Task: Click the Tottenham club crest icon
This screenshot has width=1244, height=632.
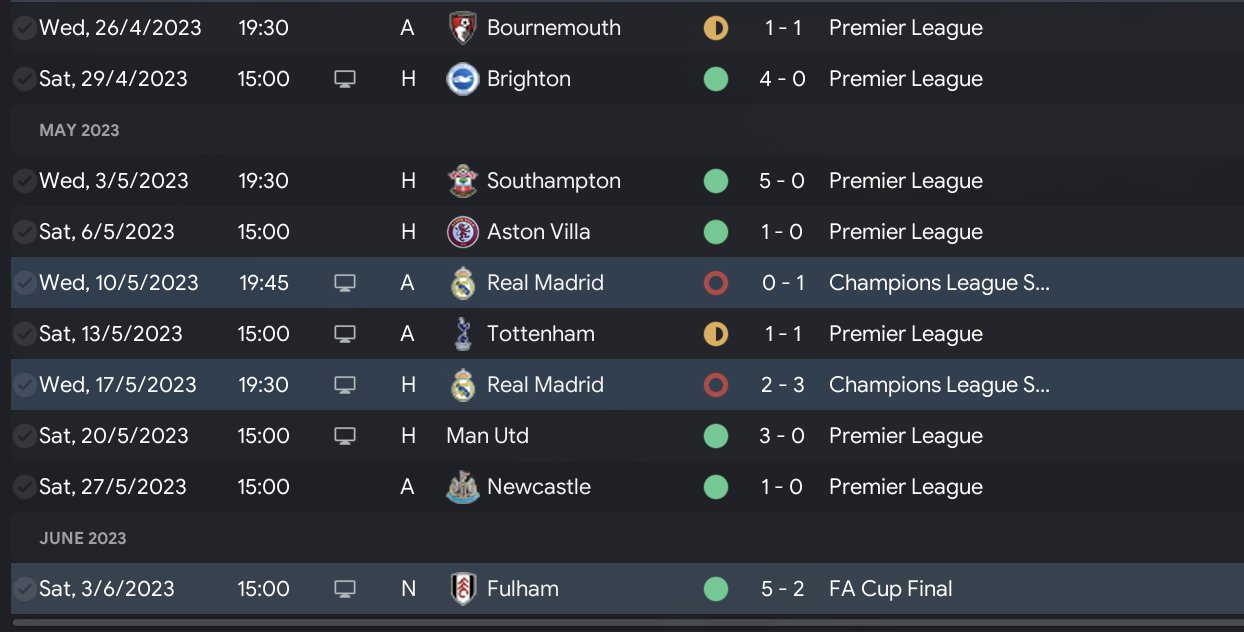Action: (461, 334)
